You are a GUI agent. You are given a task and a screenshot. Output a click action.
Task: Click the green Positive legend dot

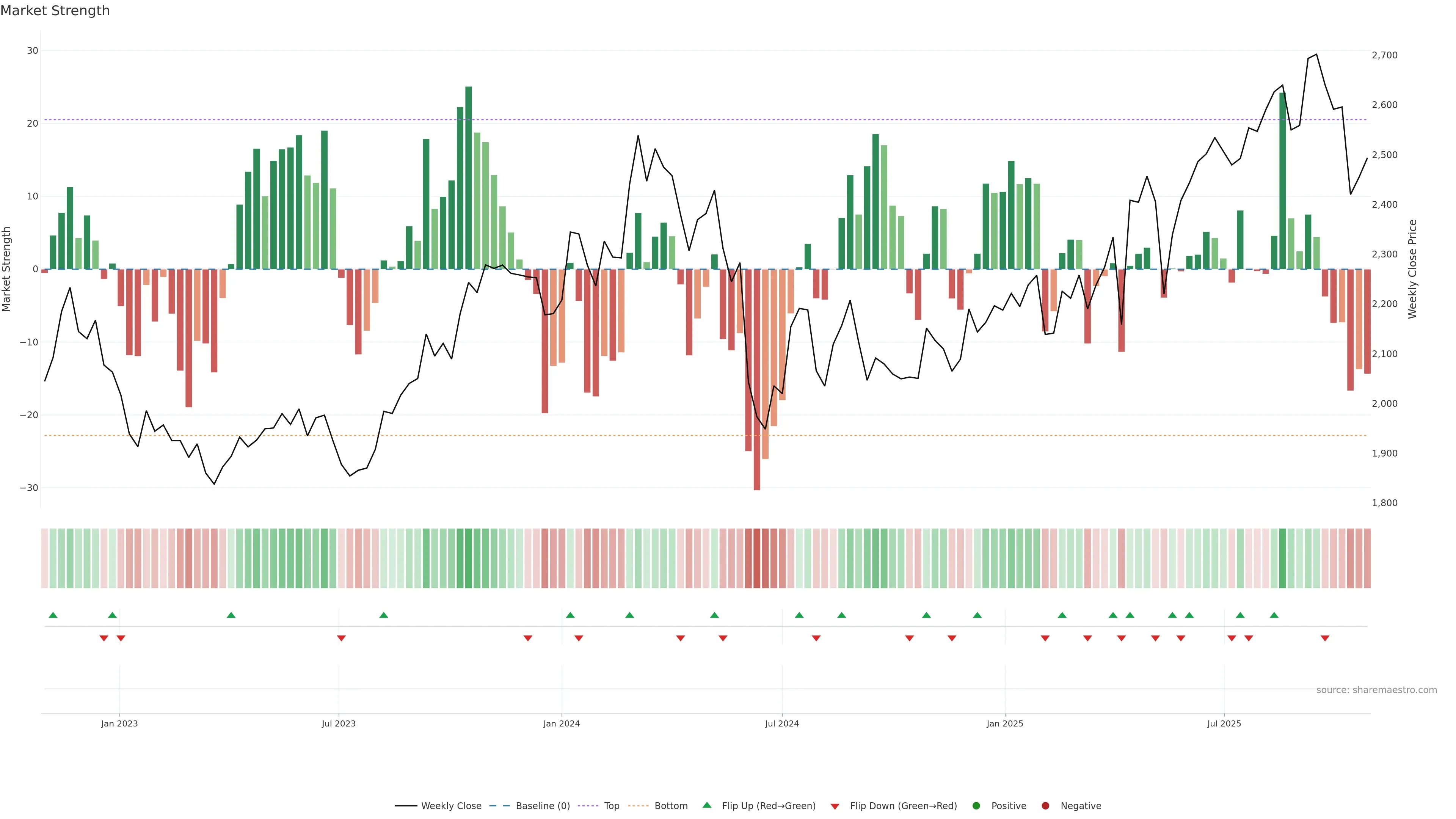[976, 805]
